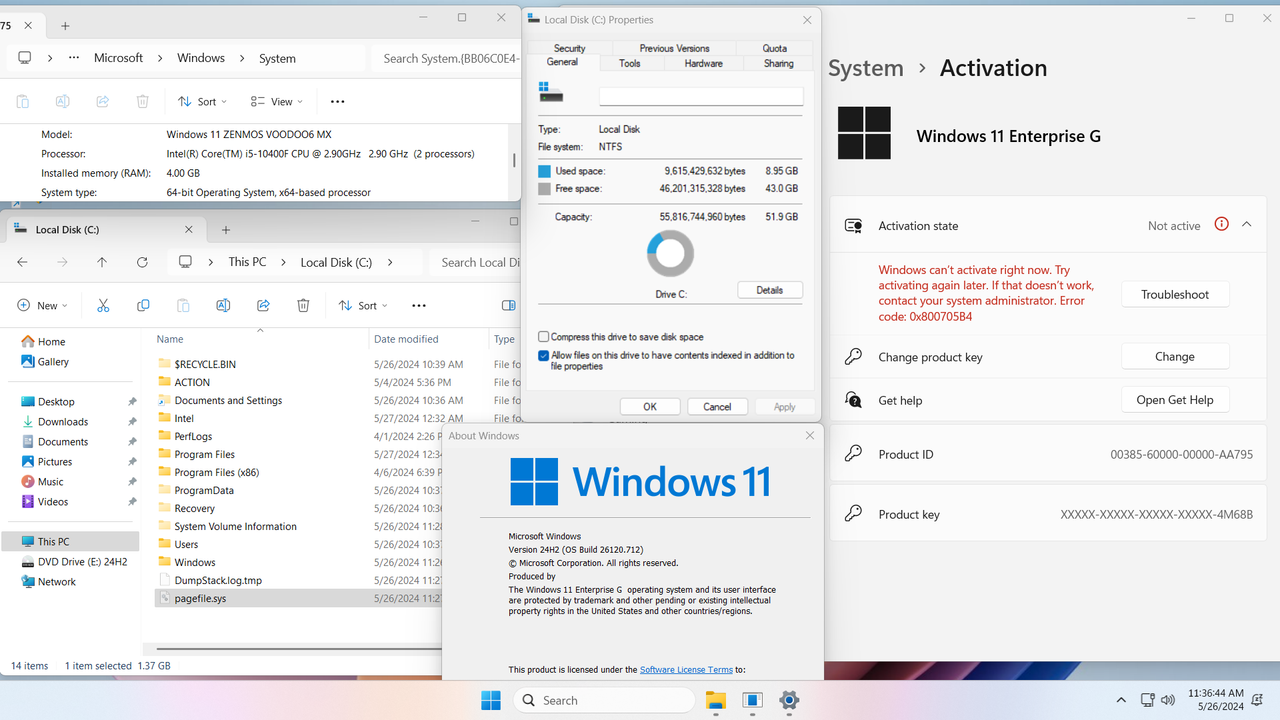Open Sort dropdown in Local Disk toolbar
Screen dimensions: 1280x720
[x=365, y=305]
